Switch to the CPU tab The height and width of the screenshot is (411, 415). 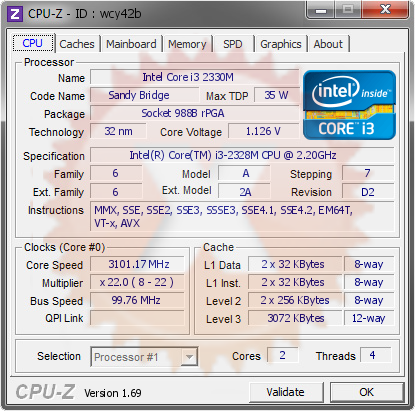click(x=33, y=43)
